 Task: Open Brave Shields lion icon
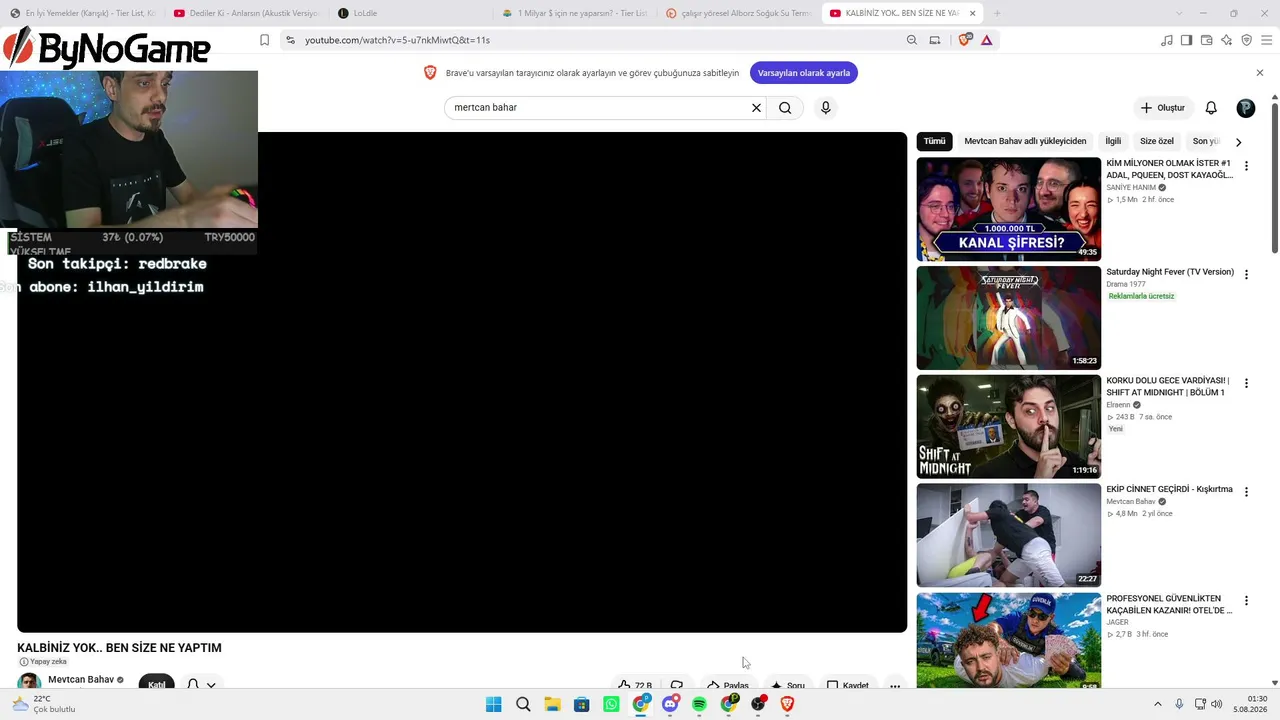964,40
